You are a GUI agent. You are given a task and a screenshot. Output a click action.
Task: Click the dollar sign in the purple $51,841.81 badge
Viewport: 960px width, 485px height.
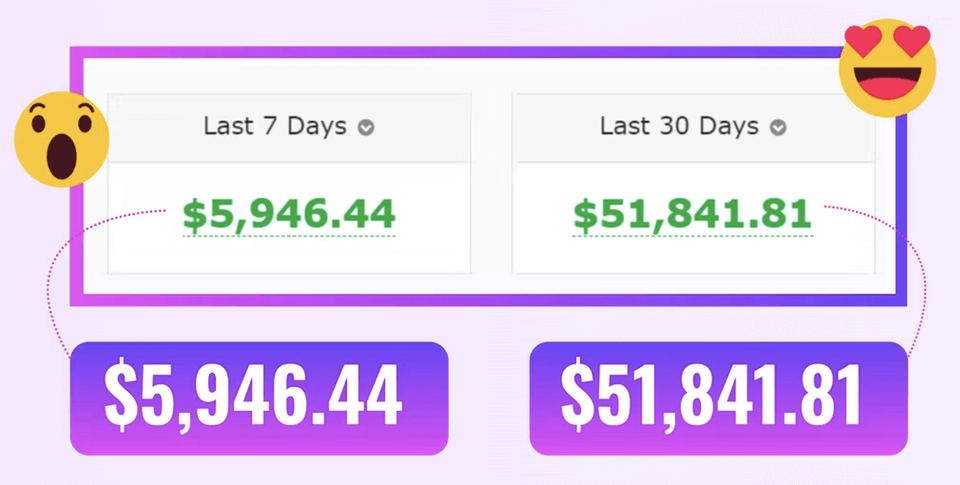click(577, 396)
